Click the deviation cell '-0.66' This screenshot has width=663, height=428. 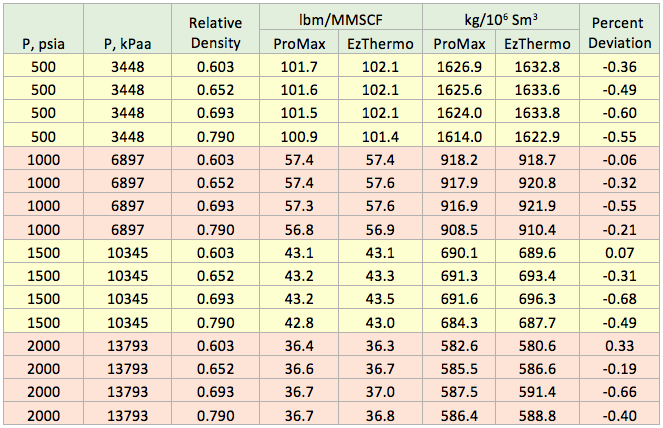[619, 391]
